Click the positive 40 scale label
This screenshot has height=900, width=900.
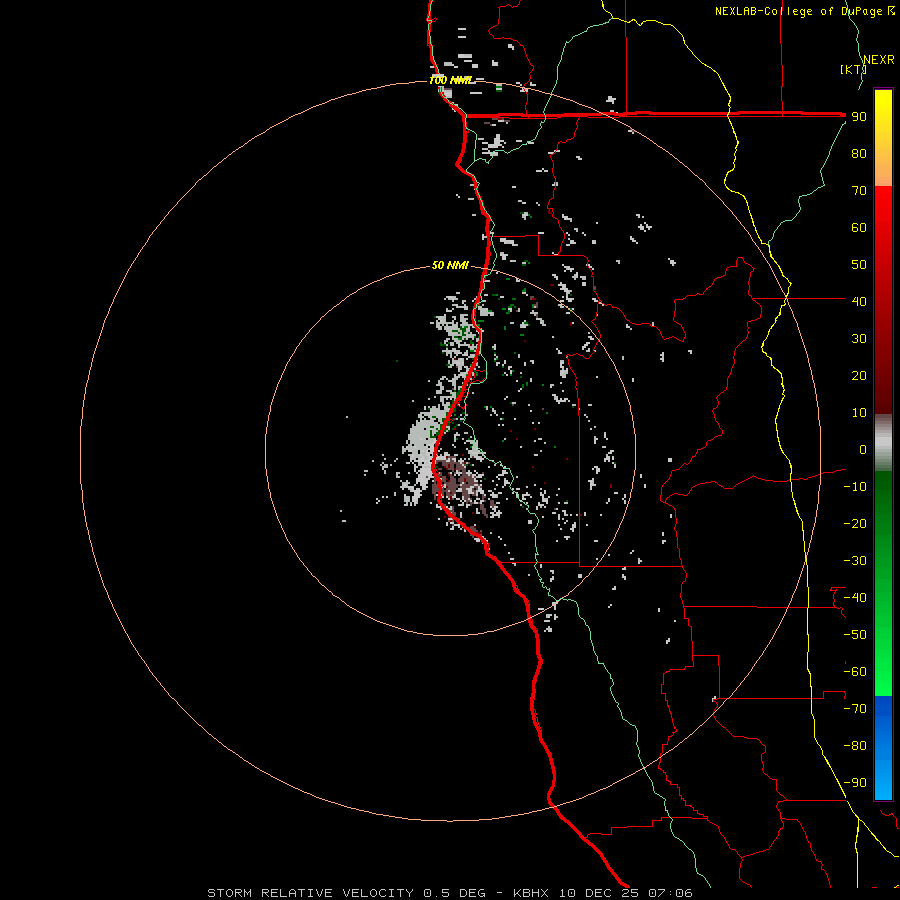(x=859, y=301)
